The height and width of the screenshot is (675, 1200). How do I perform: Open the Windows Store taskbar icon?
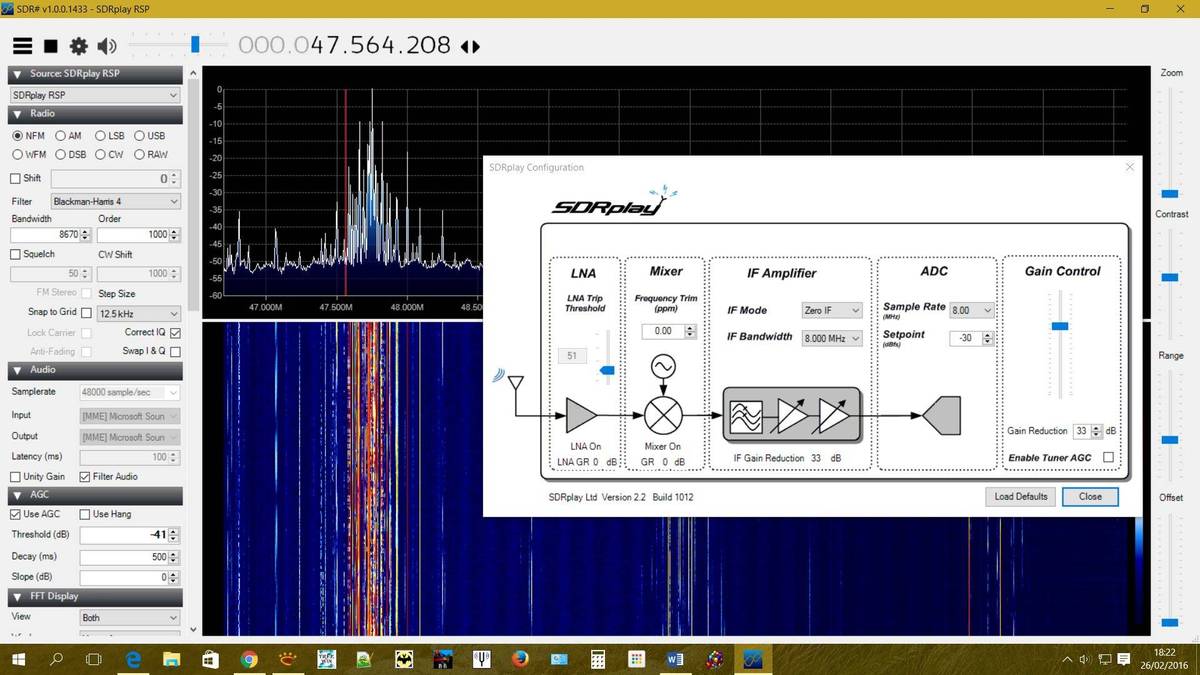[210, 659]
